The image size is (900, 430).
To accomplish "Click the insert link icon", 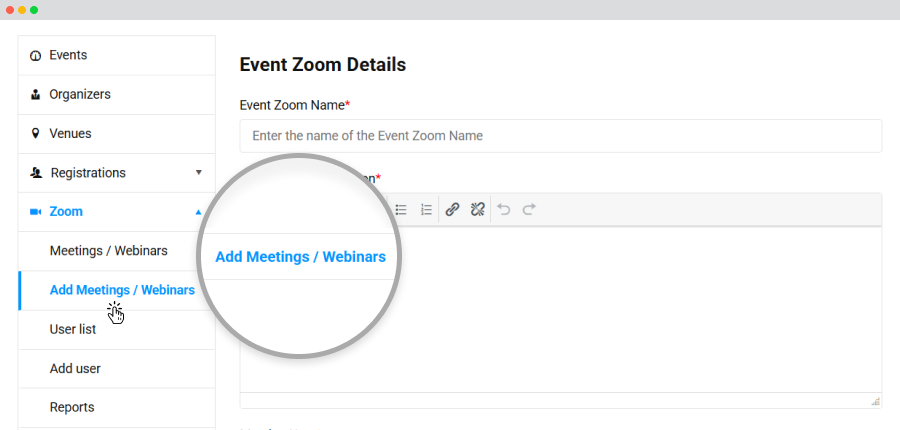I will [x=452, y=210].
